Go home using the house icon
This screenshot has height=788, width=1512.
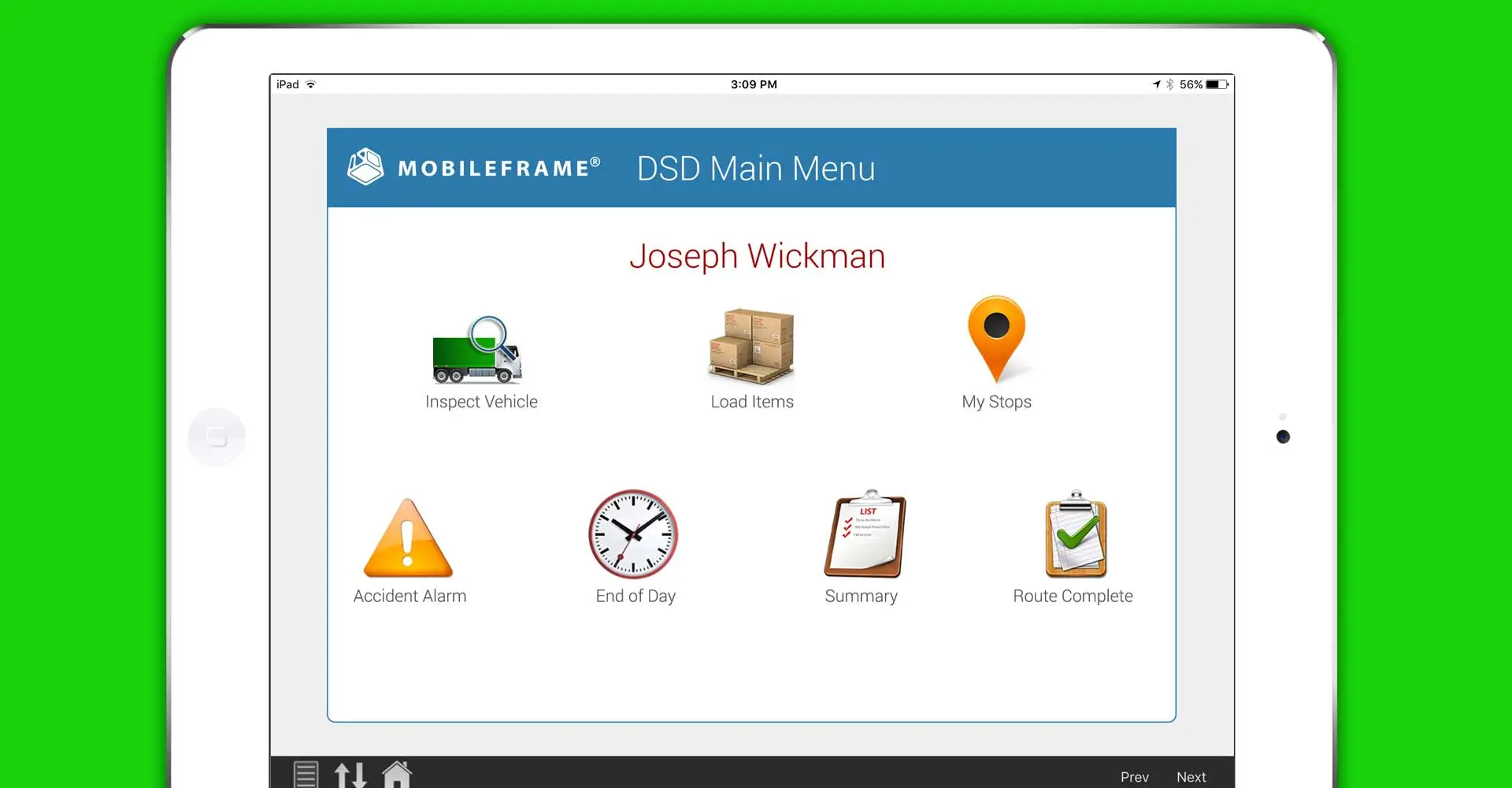397,775
